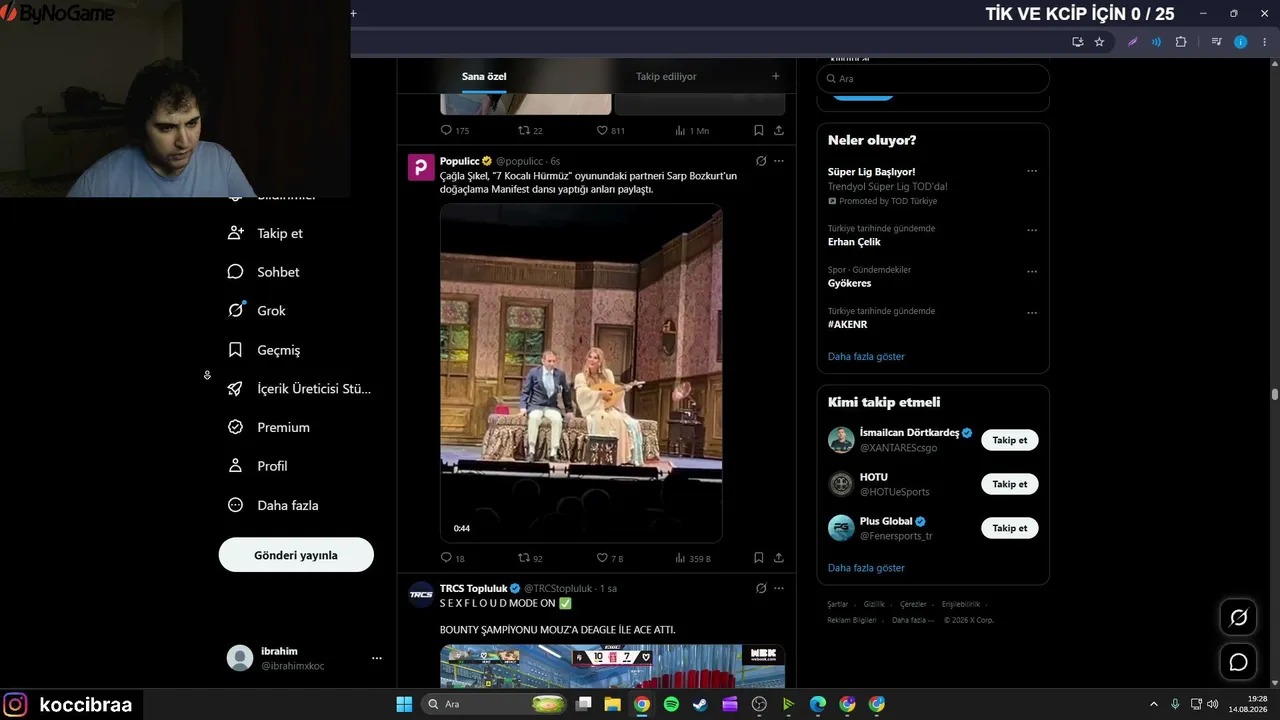Click the plus icon beside timeline tabs
Screen dimensions: 1280x720
point(775,76)
